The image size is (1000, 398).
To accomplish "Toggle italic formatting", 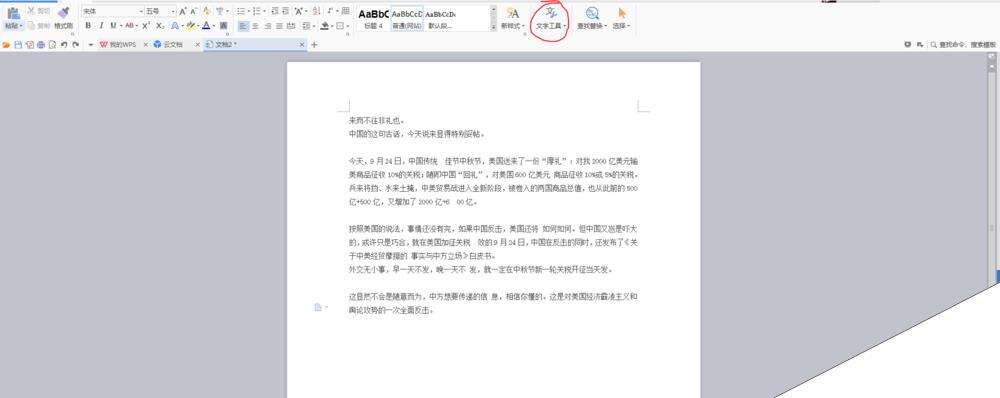I will [x=101, y=26].
